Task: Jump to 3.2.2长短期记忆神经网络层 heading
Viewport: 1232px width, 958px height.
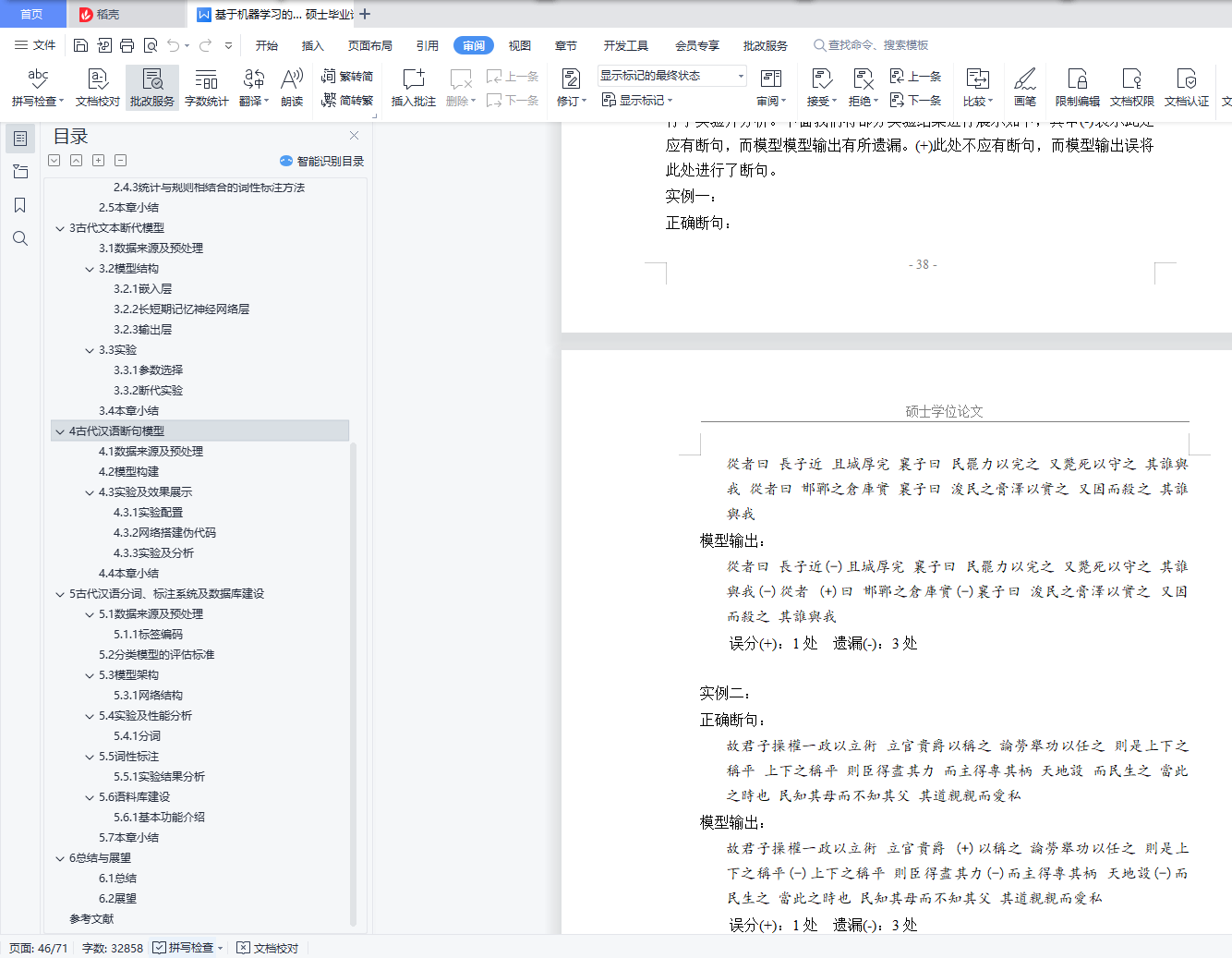Action: [x=181, y=309]
